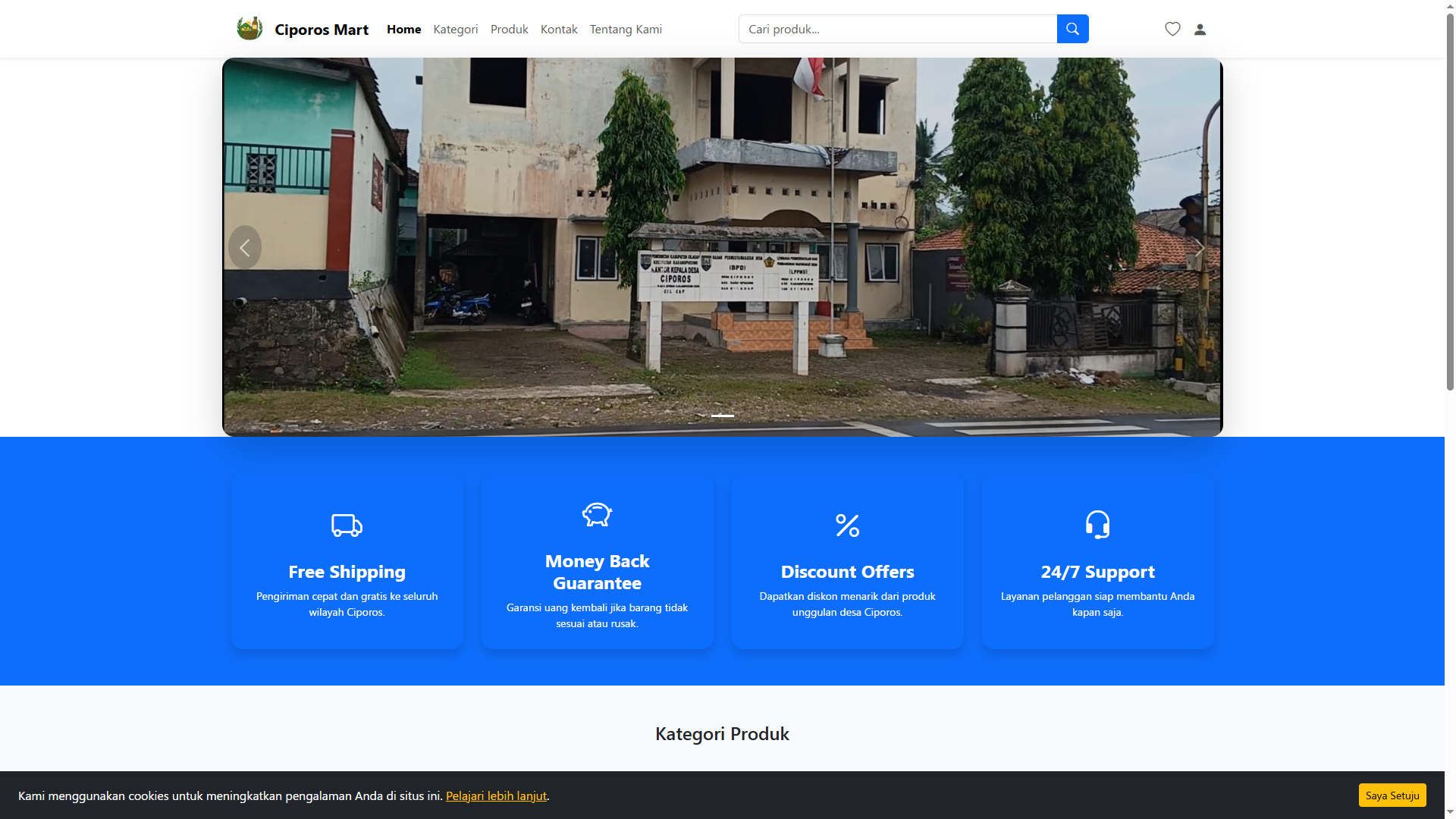Viewport: 1456px width, 819px height.
Task: Open the wishlist heart icon
Action: [x=1172, y=29]
